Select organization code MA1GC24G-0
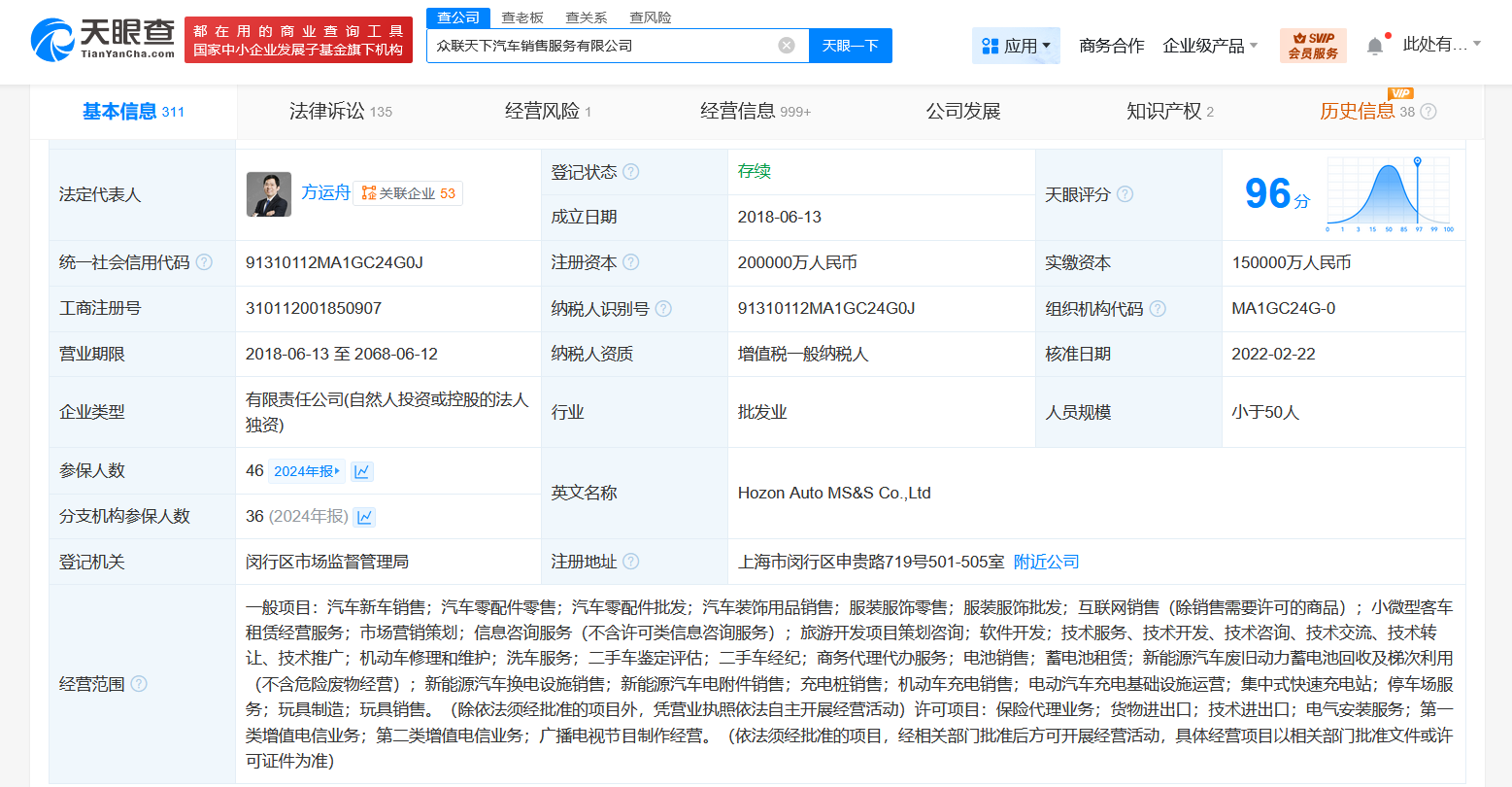 click(1284, 309)
